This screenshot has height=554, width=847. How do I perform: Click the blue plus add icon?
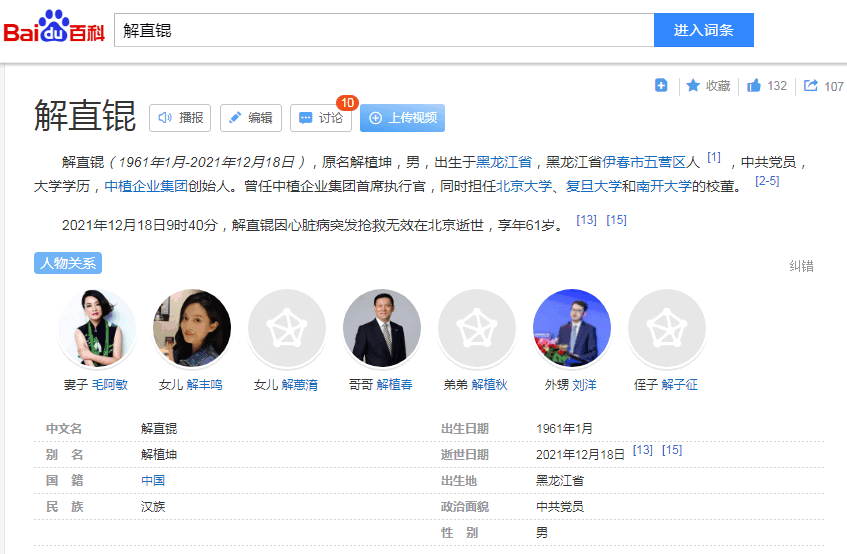661,85
